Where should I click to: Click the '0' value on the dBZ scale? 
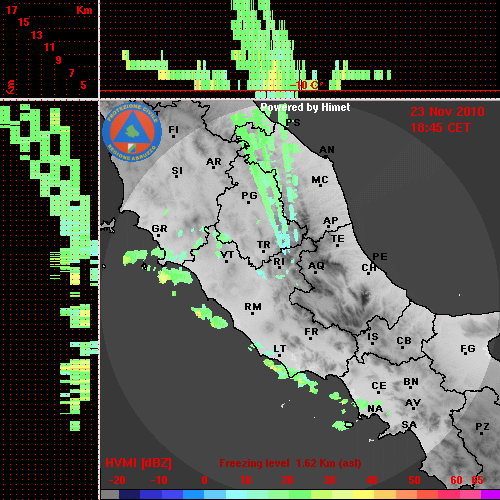tap(204, 480)
